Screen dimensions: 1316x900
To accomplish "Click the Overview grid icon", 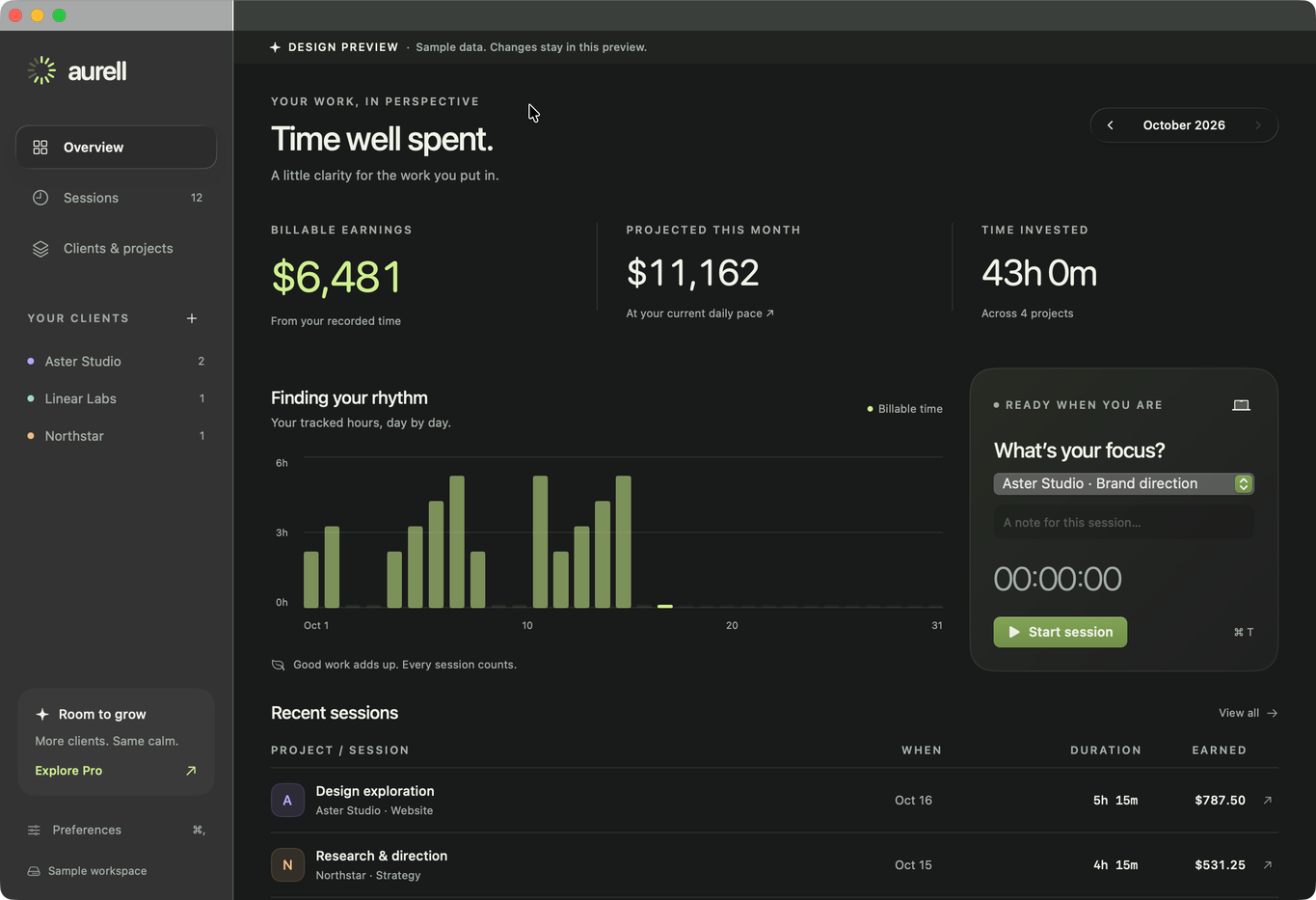I will (40, 148).
